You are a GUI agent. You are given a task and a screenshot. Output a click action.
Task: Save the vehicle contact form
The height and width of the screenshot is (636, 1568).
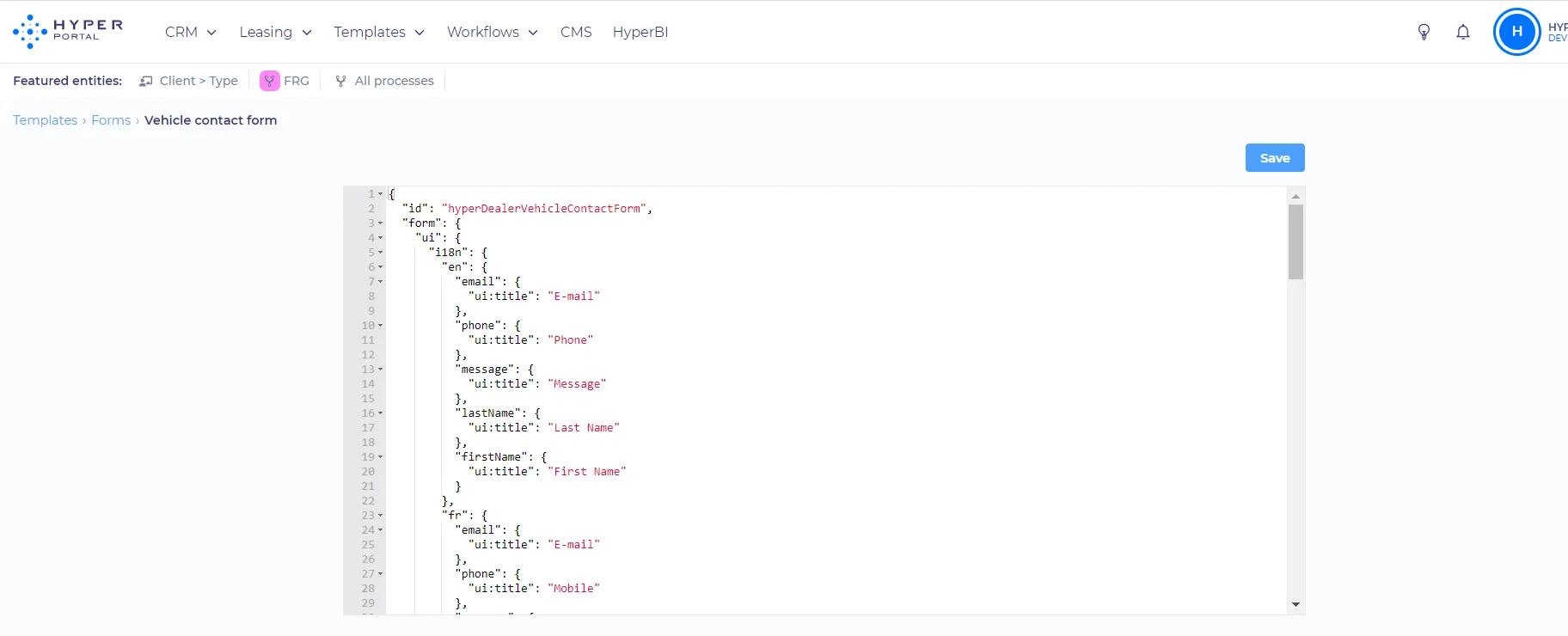click(1275, 158)
